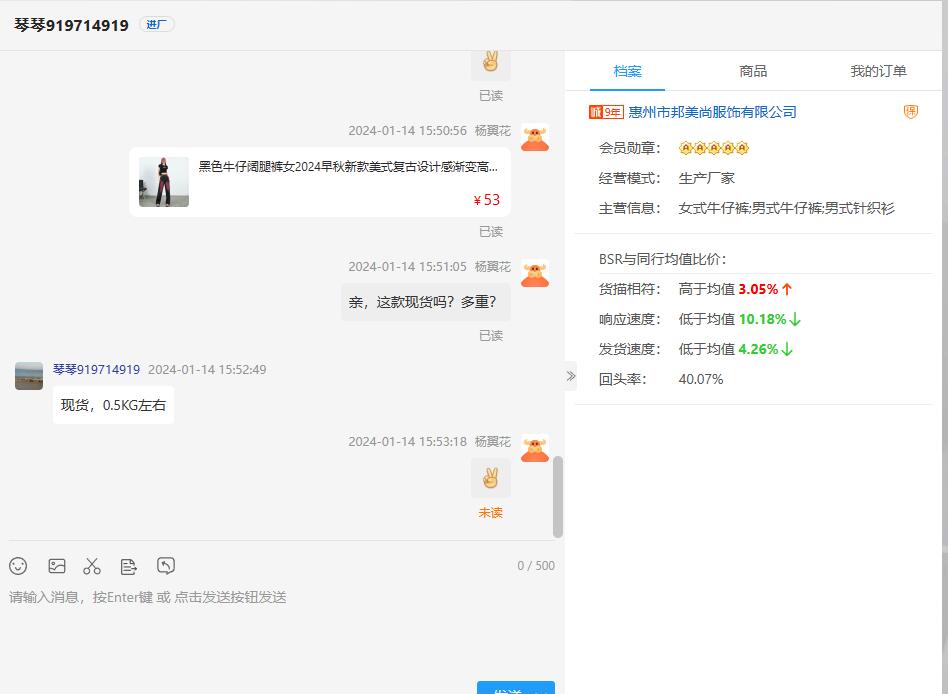
Task: Click the orange shield guarantee badge
Action: pos(910,112)
